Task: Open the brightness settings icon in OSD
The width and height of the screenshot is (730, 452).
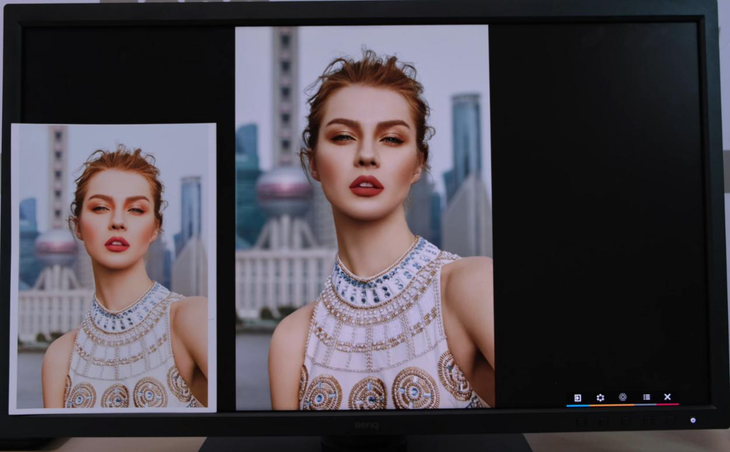Action: click(600, 398)
